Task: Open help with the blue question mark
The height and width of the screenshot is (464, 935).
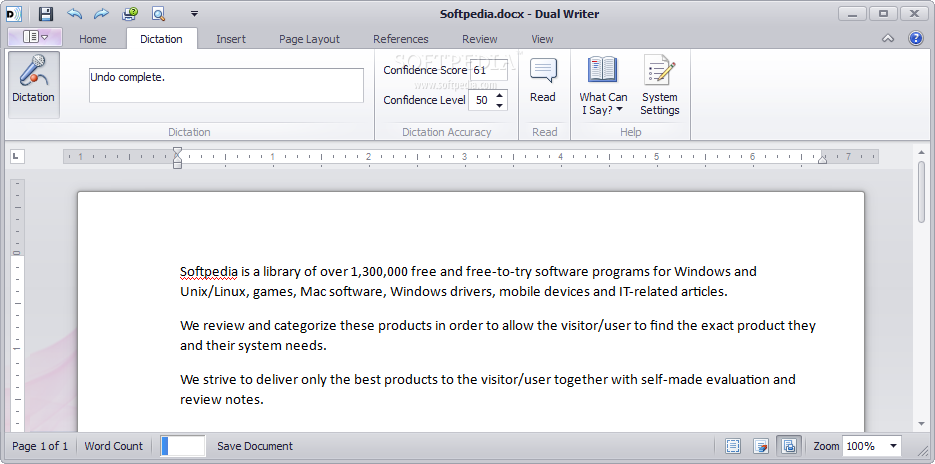Action: [x=916, y=38]
